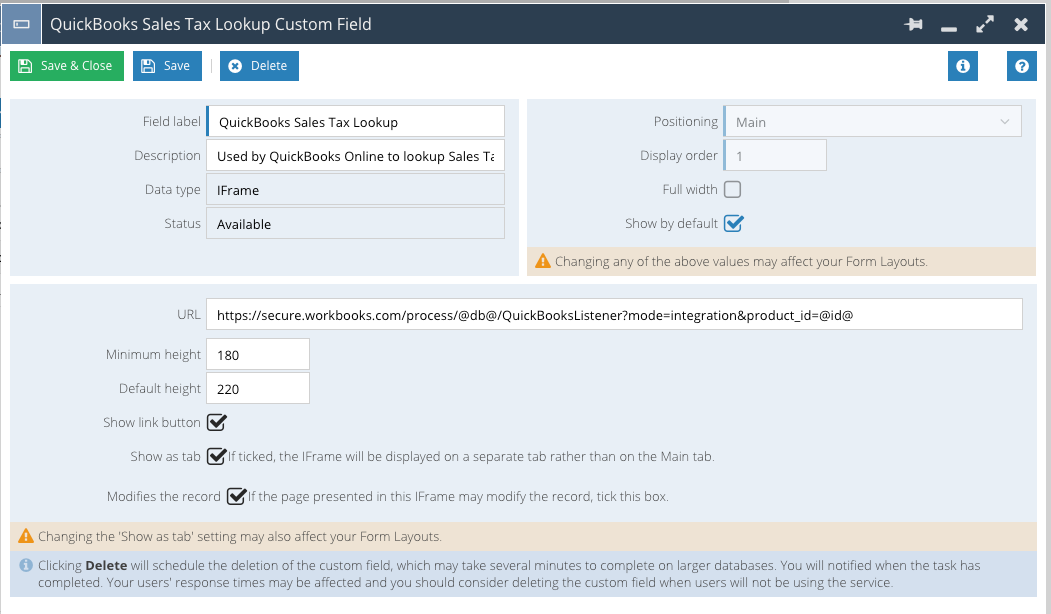Disable the Show as tab checkbox

pyautogui.click(x=216, y=457)
